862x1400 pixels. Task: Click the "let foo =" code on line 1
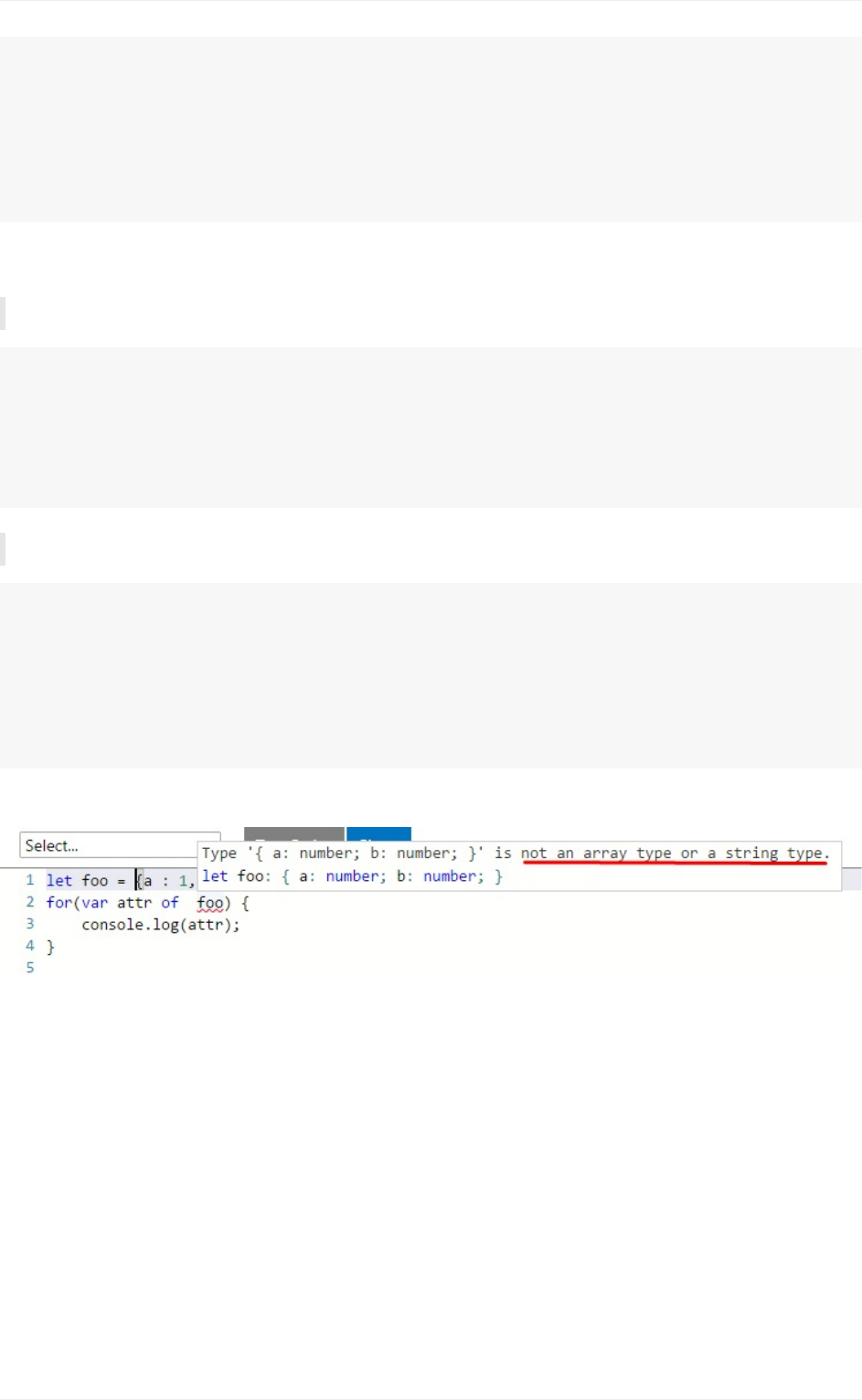pos(86,881)
